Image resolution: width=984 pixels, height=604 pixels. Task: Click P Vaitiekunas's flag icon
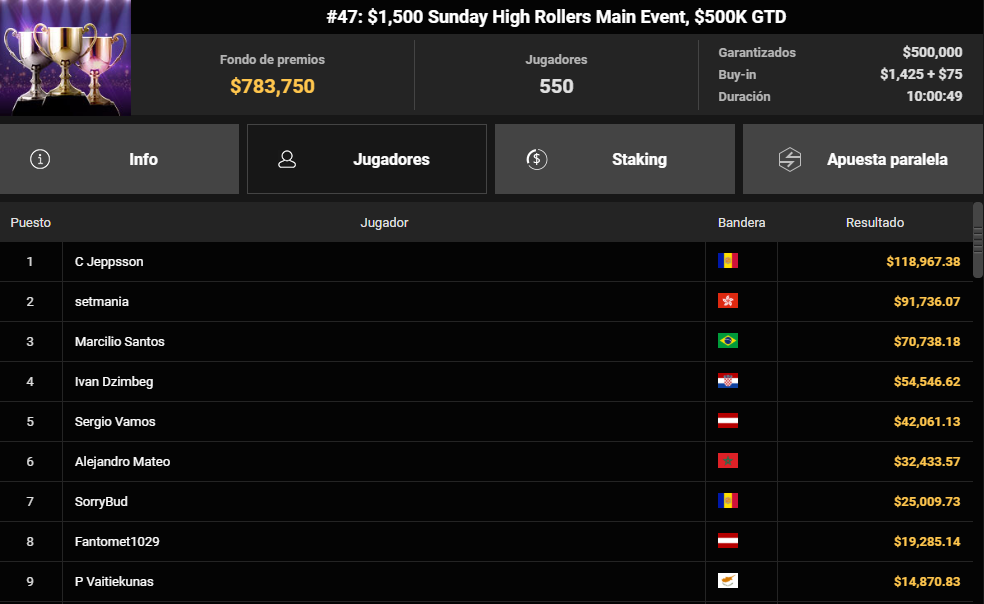tap(728, 581)
